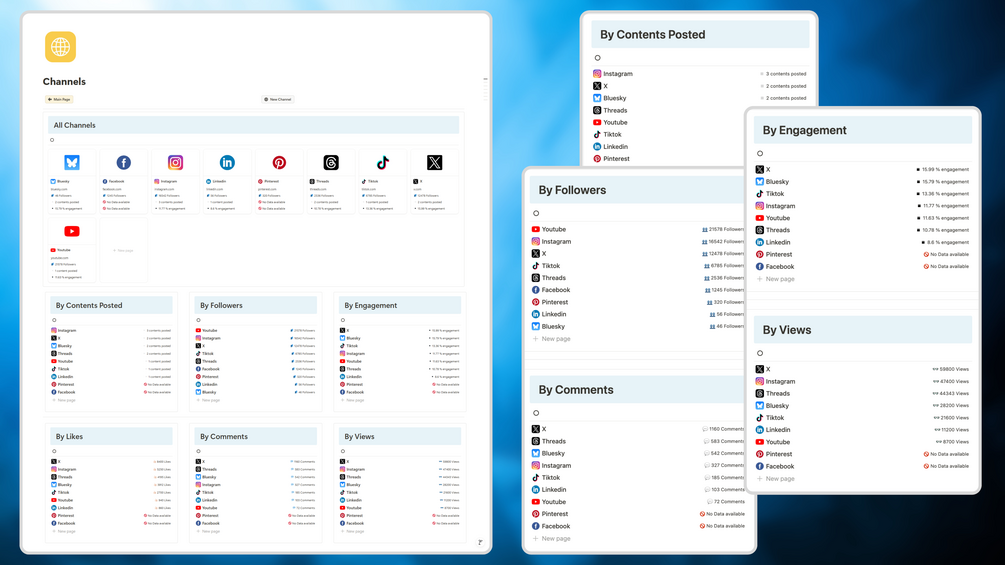The height and width of the screenshot is (565, 1005).
Task: Click Instagram icon in enlarged By Contents Posted list
Action: coord(597,74)
